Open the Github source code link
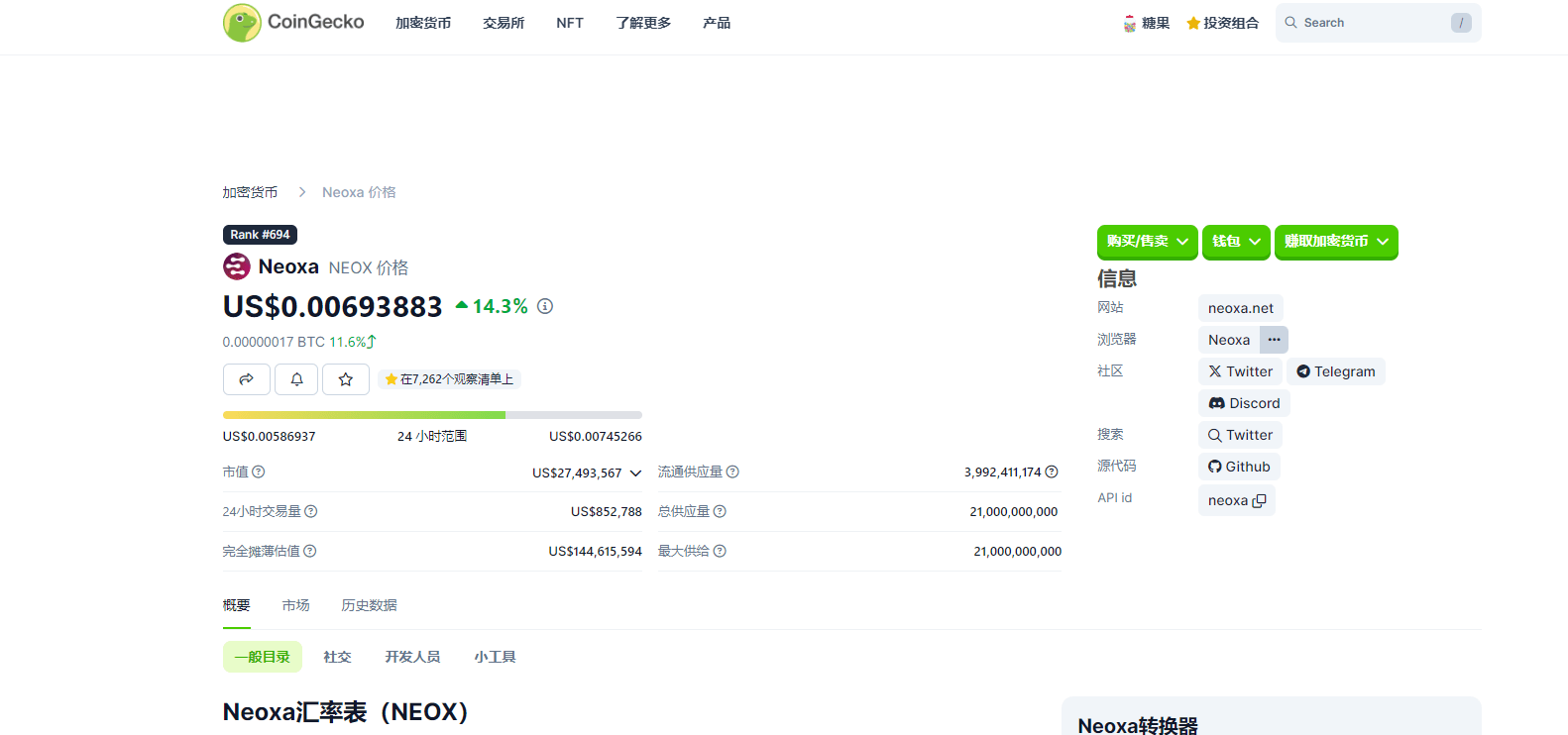The image size is (1568, 735). point(1239,467)
